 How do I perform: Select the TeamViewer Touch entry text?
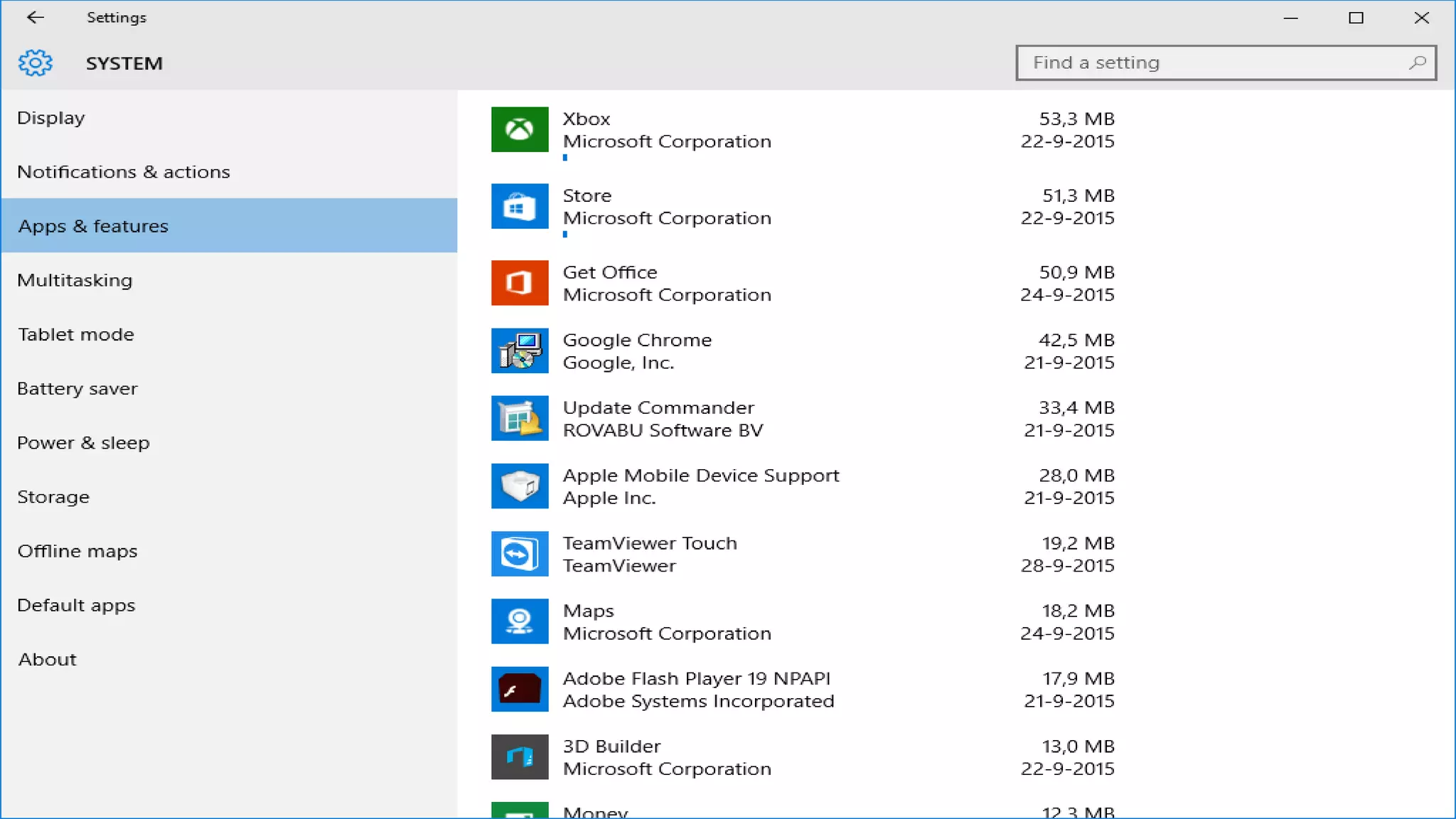tap(650, 543)
